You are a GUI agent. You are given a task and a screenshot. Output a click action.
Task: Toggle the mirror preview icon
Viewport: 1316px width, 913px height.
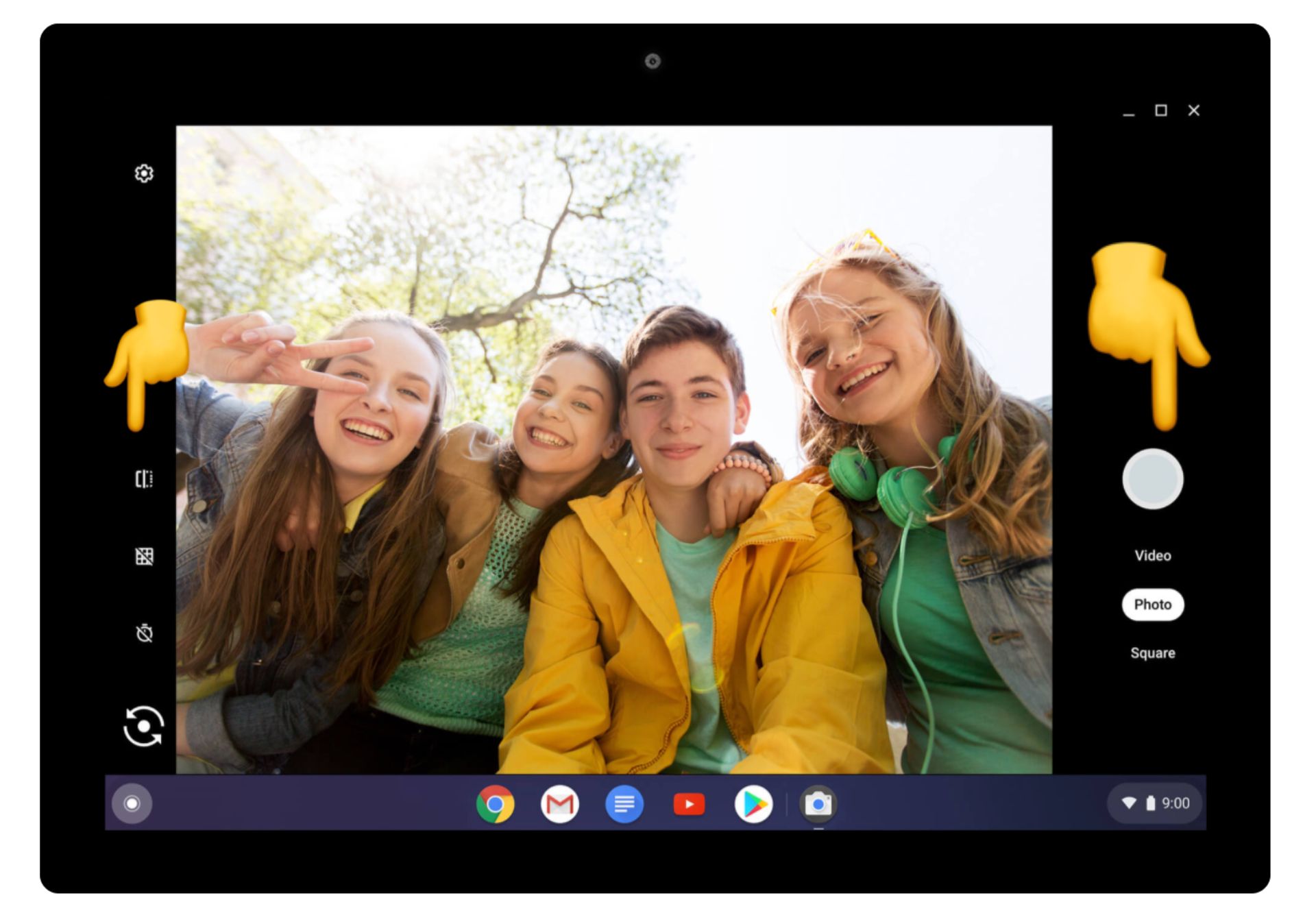(143, 478)
